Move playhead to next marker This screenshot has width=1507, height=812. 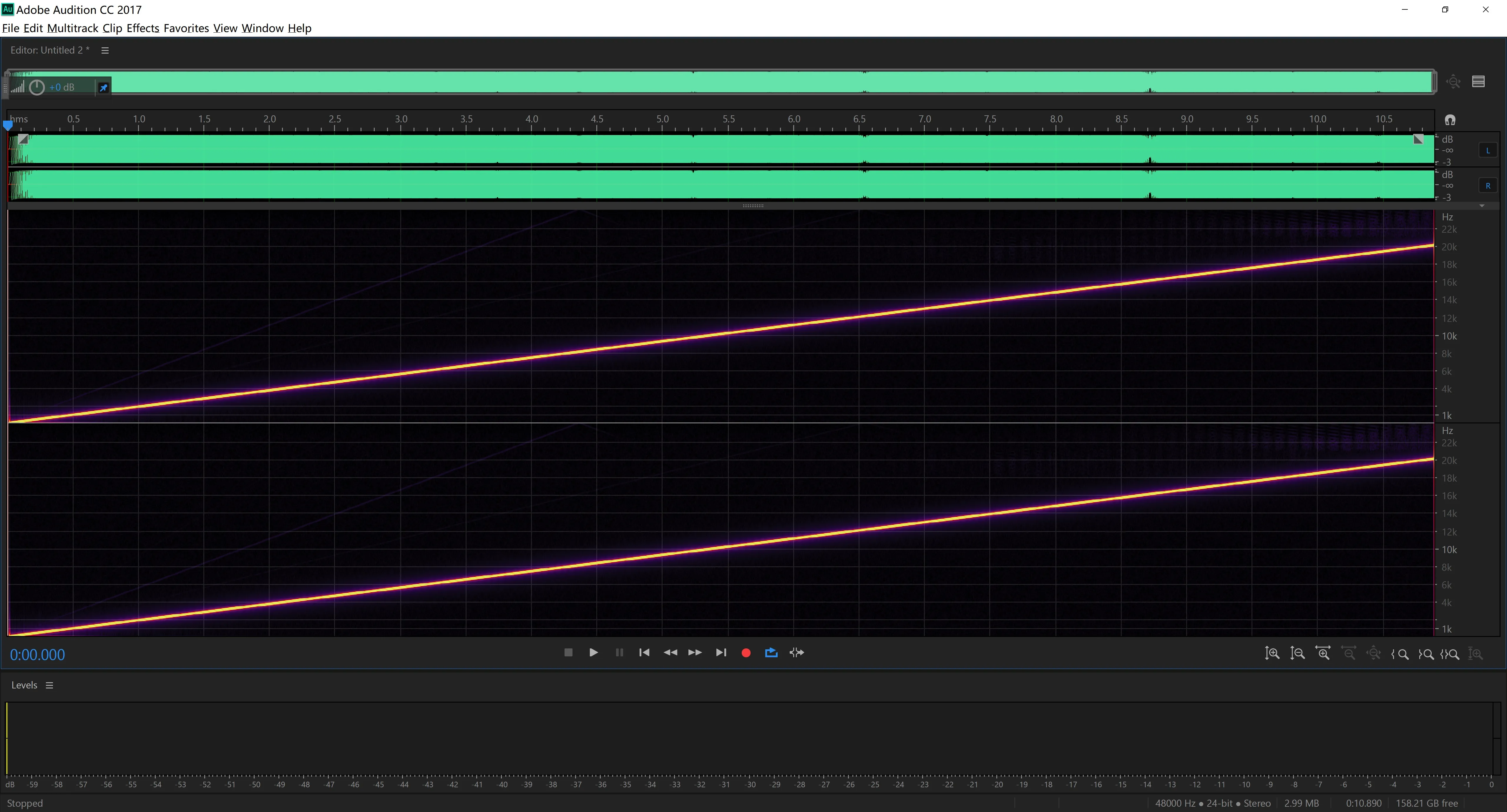click(x=721, y=653)
